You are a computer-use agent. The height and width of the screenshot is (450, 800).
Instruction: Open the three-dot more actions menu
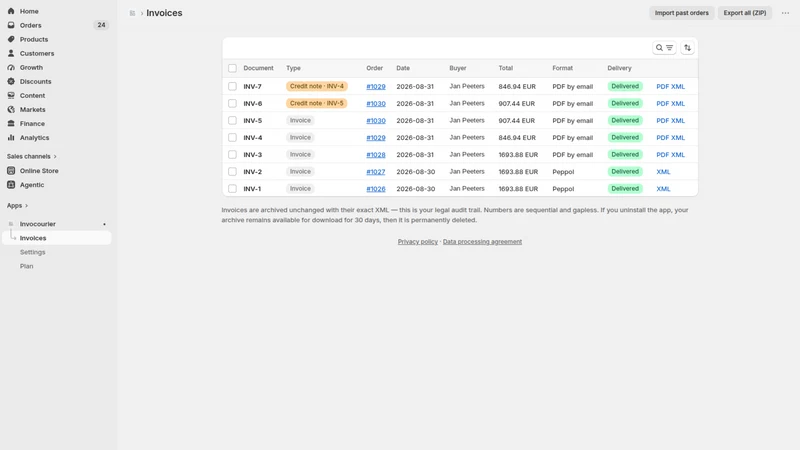785,13
